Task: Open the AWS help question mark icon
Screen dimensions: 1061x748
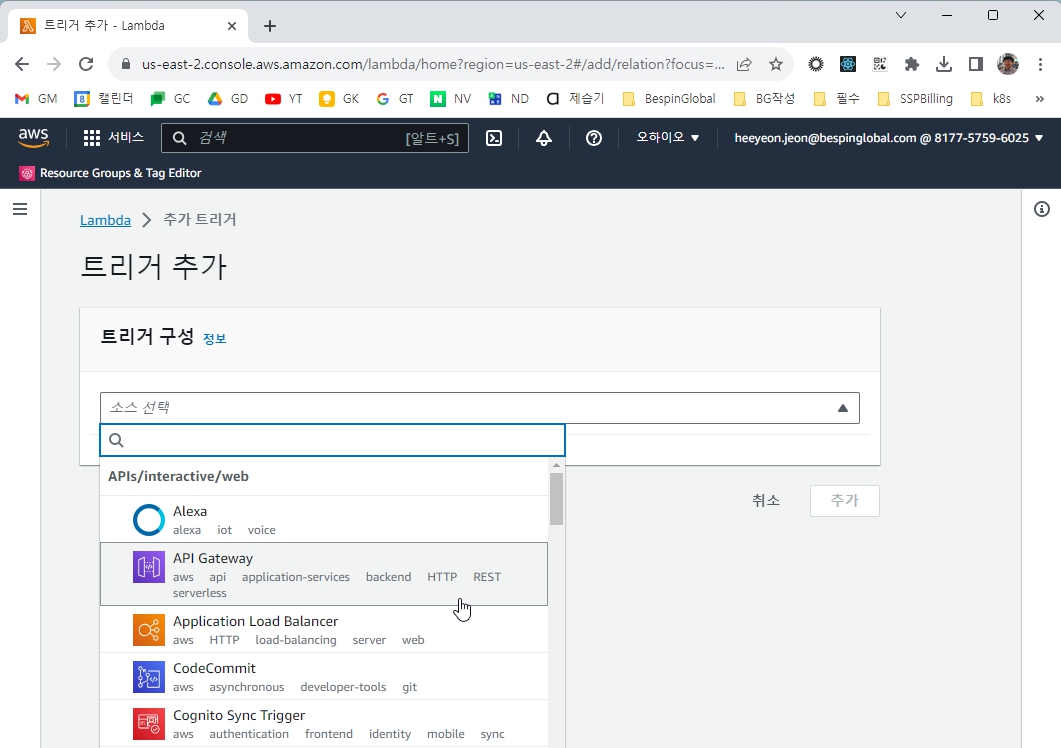Action: click(594, 138)
